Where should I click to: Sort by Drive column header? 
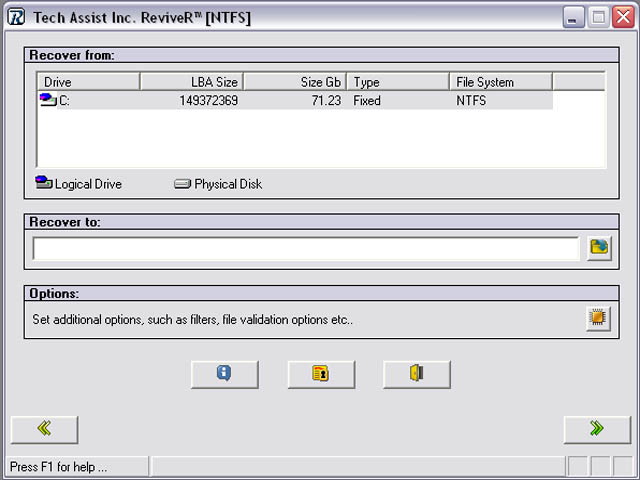click(x=89, y=82)
